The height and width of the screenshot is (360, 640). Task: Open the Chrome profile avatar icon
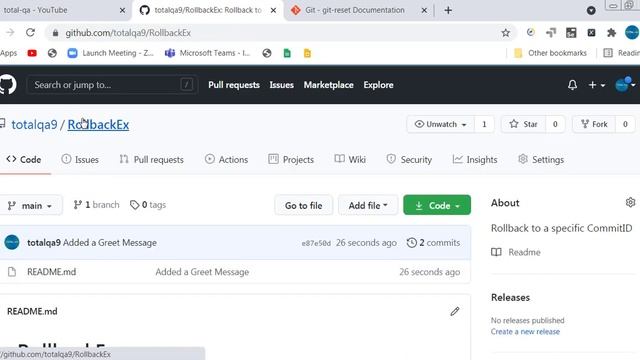632,33
